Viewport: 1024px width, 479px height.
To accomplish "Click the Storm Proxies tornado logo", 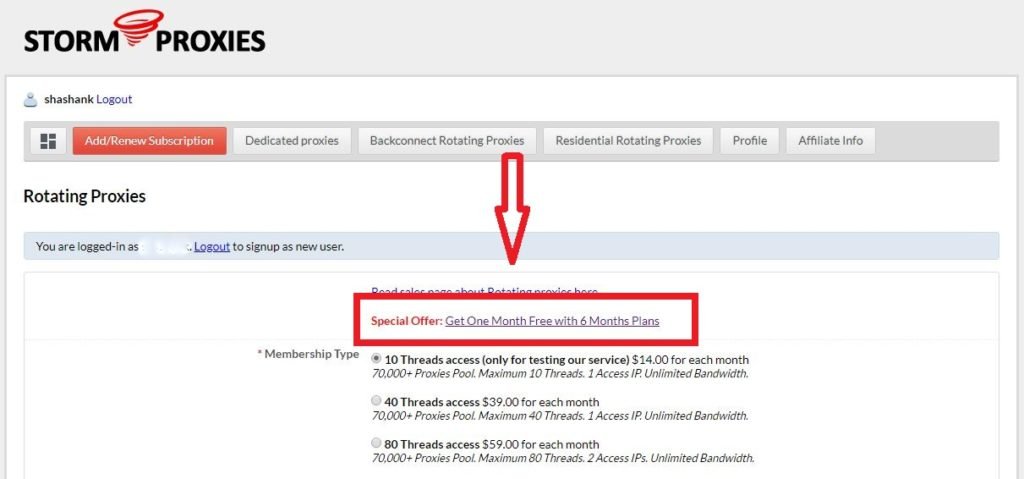I will point(144,31).
